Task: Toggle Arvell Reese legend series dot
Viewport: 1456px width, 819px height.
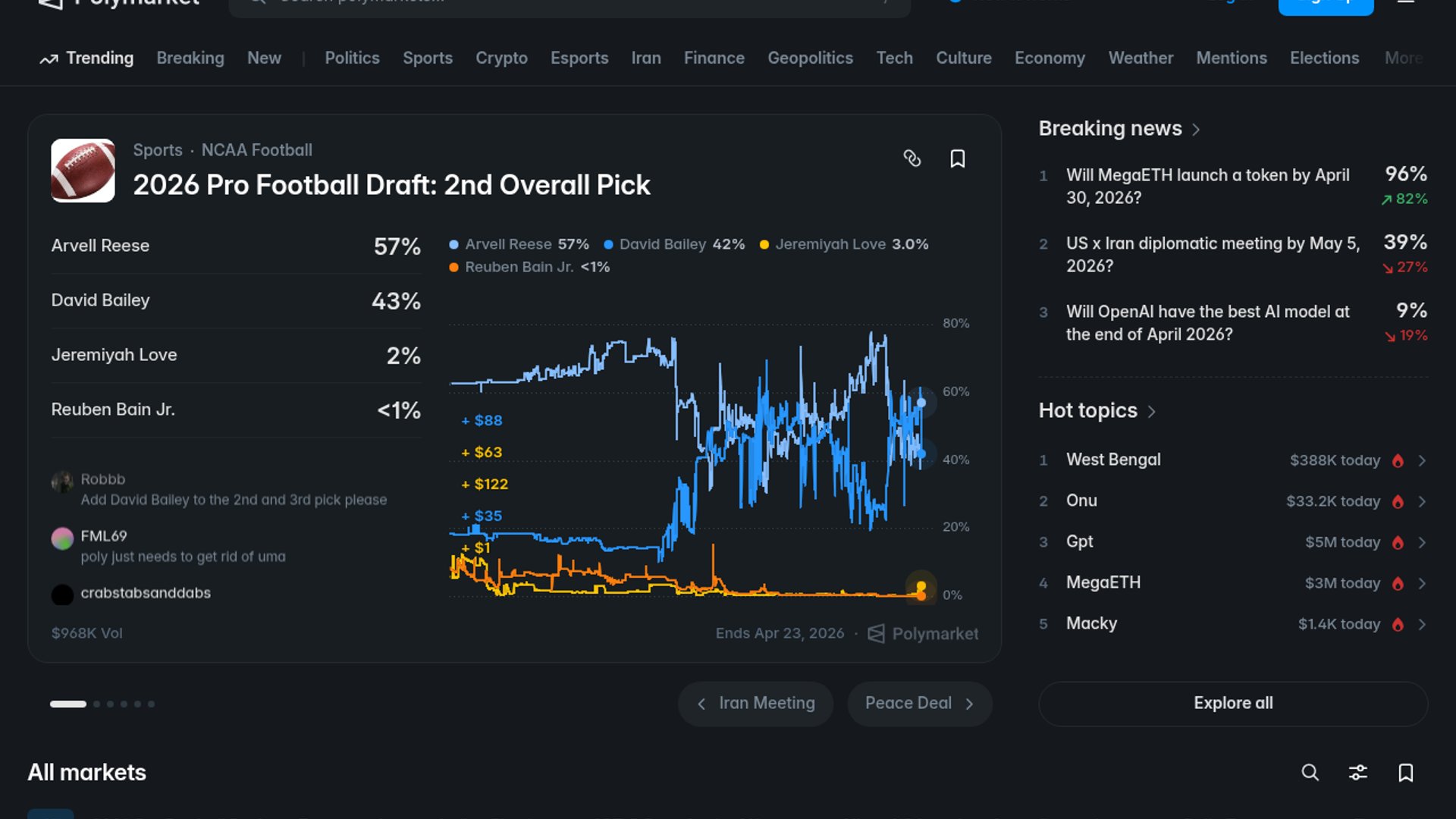Action: tap(453, 244)
